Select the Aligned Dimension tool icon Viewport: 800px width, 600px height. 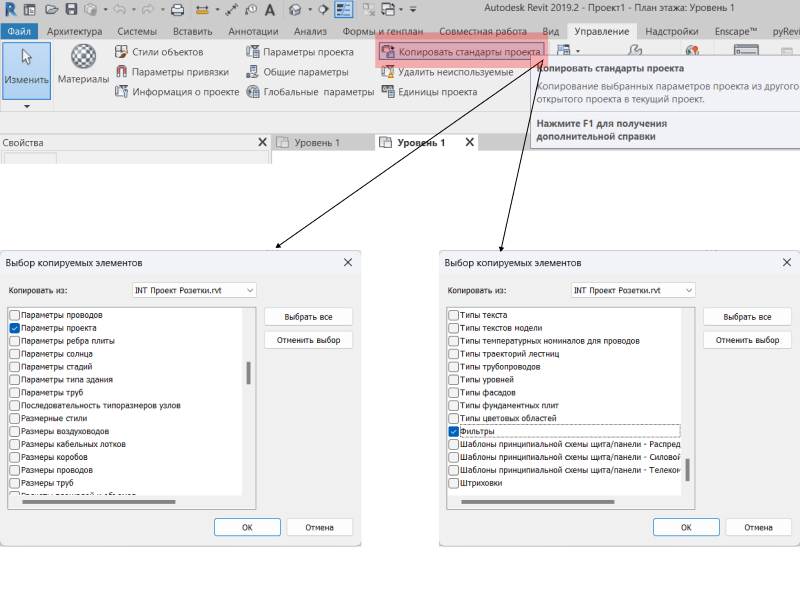pyautogui.click(x=232, y=9)
